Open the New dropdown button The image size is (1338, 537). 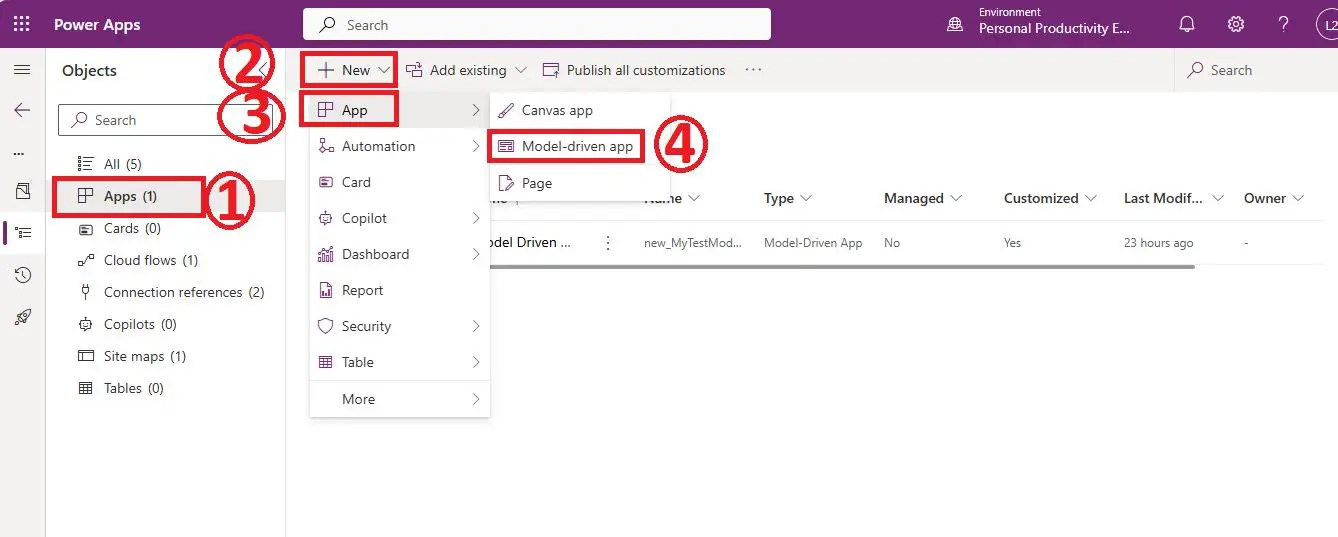click(353, 70)
